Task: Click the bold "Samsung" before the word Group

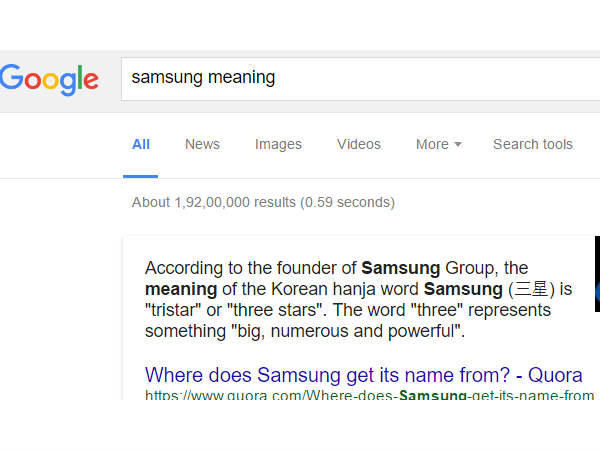Action: point(400,268)
